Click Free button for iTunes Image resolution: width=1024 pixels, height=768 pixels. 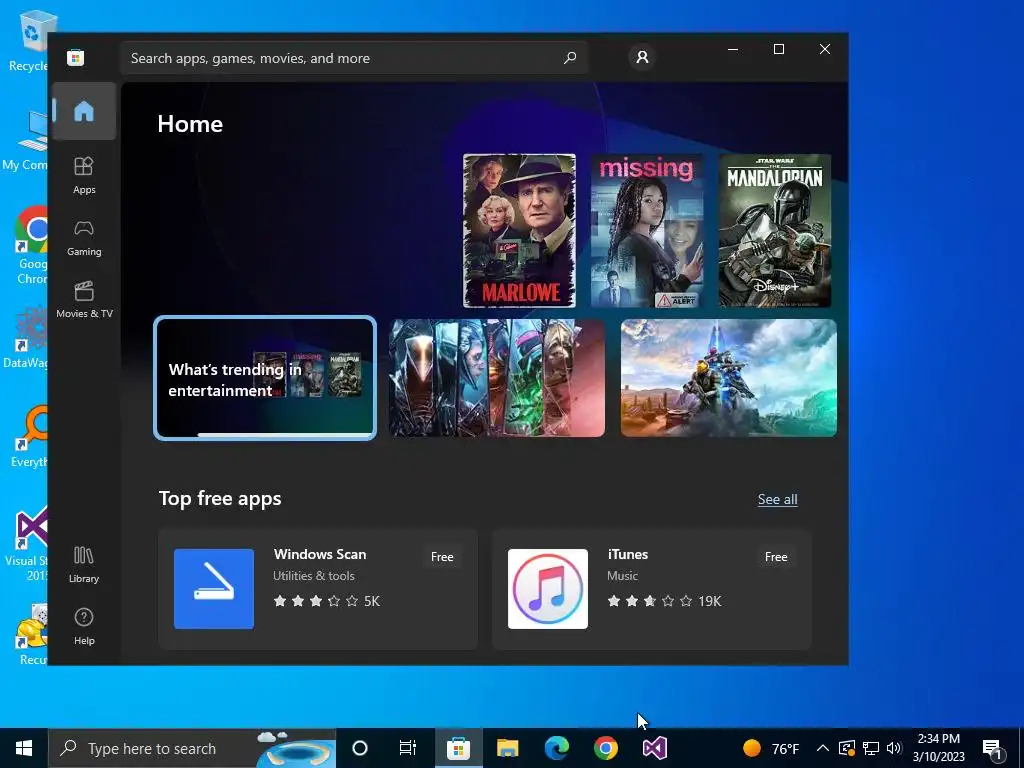click(x=776, y=557)
